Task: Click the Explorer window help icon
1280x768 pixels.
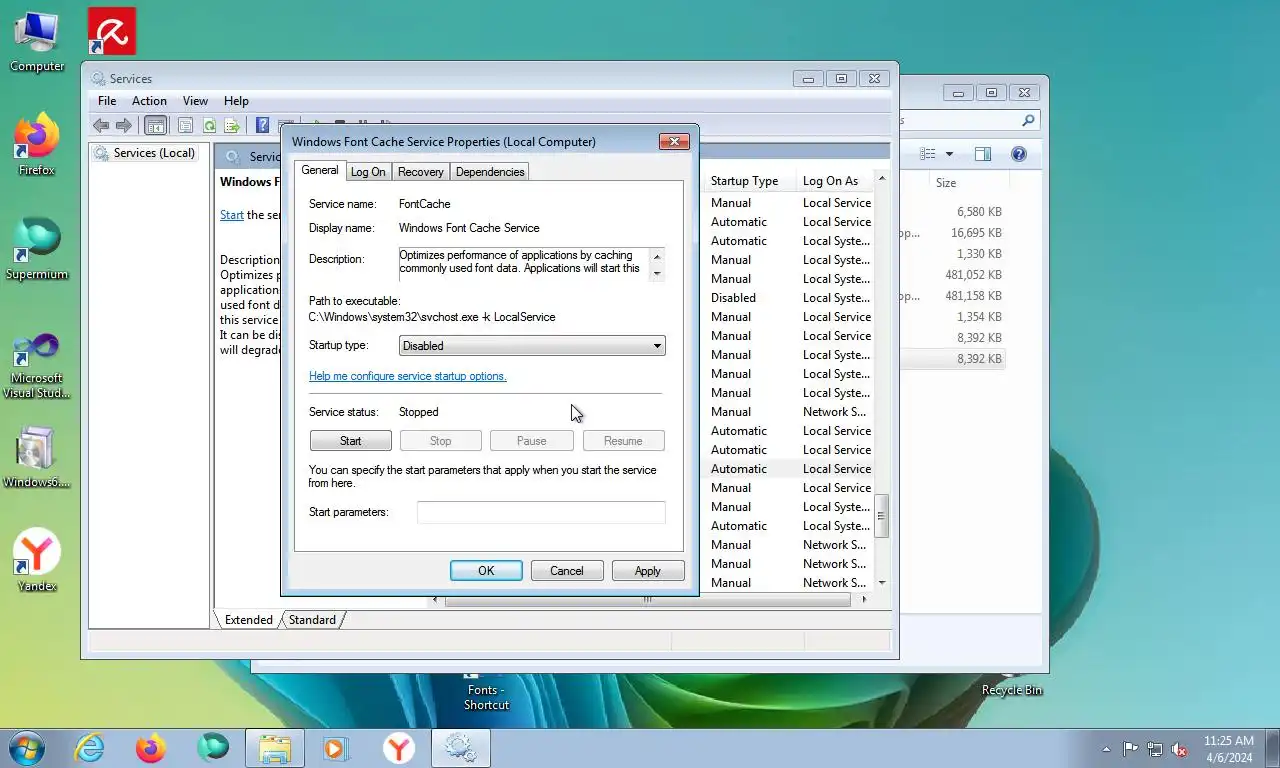Action: tap(1019, 154)
